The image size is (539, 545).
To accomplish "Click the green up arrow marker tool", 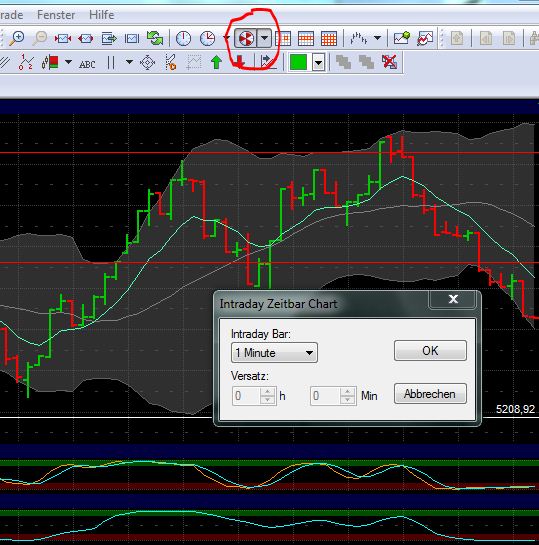I will (x=216, y=63).
